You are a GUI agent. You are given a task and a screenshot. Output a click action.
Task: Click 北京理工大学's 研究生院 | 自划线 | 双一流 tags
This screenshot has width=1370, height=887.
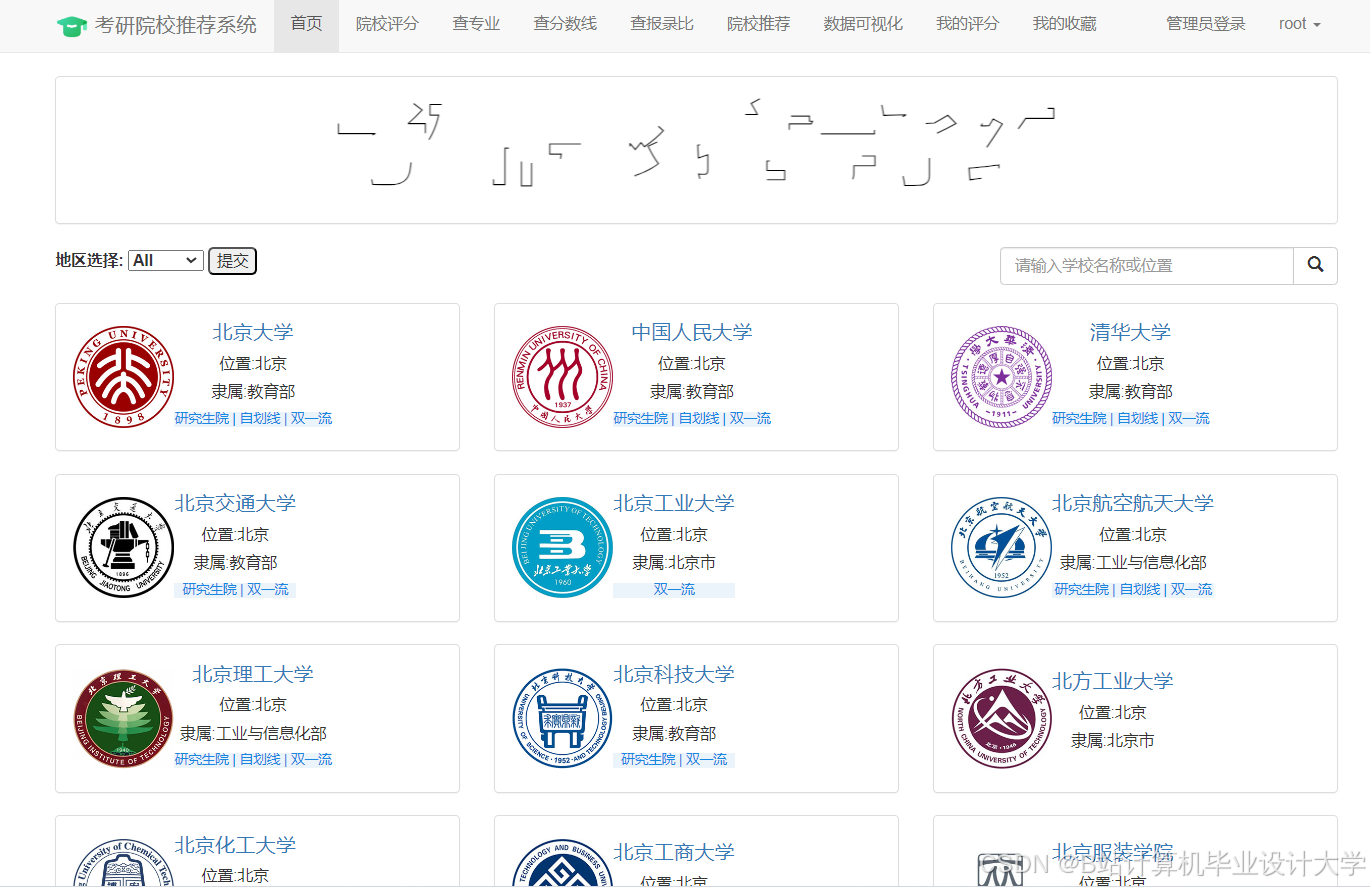tap(253, 759)
